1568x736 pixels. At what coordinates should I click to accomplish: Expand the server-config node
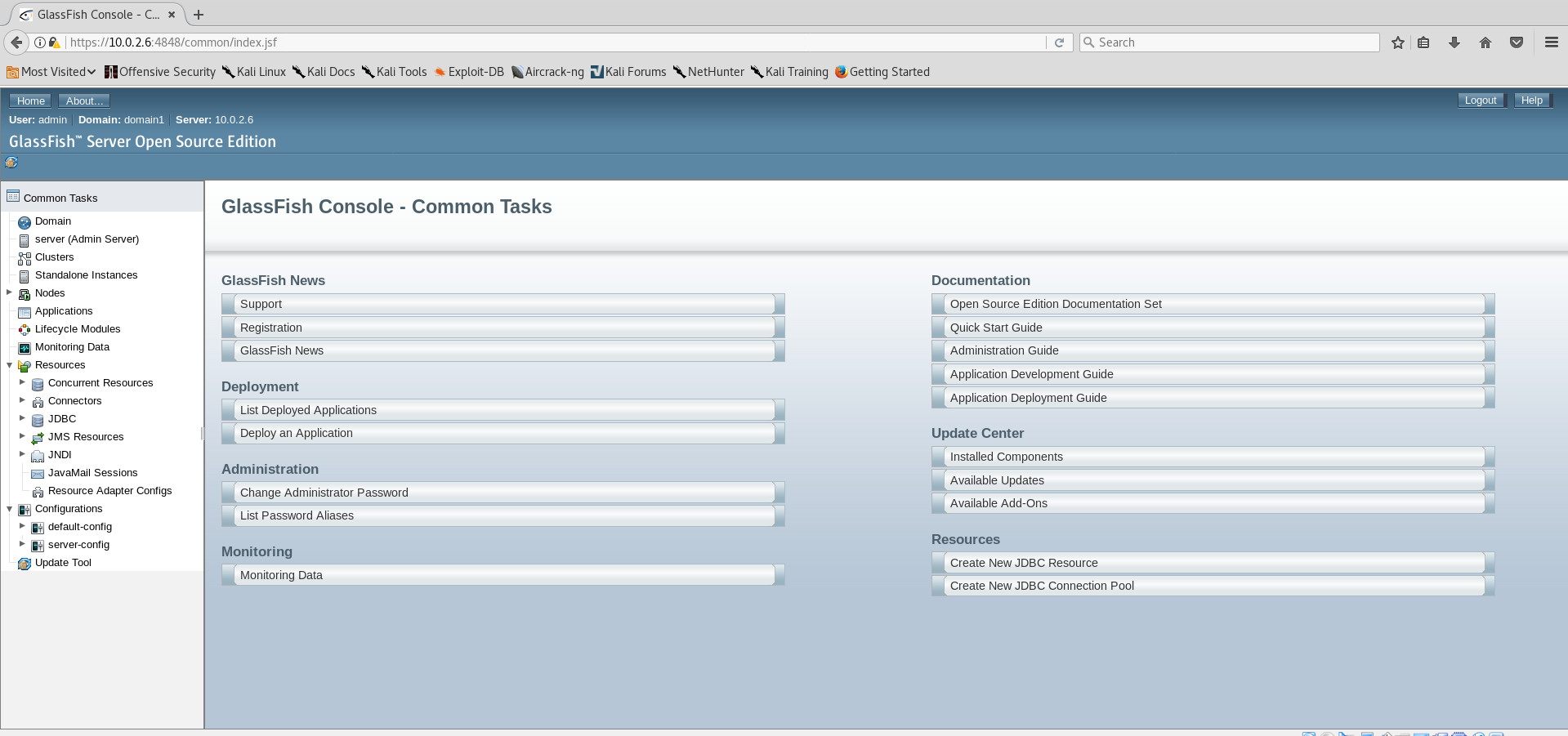[22, 544]
